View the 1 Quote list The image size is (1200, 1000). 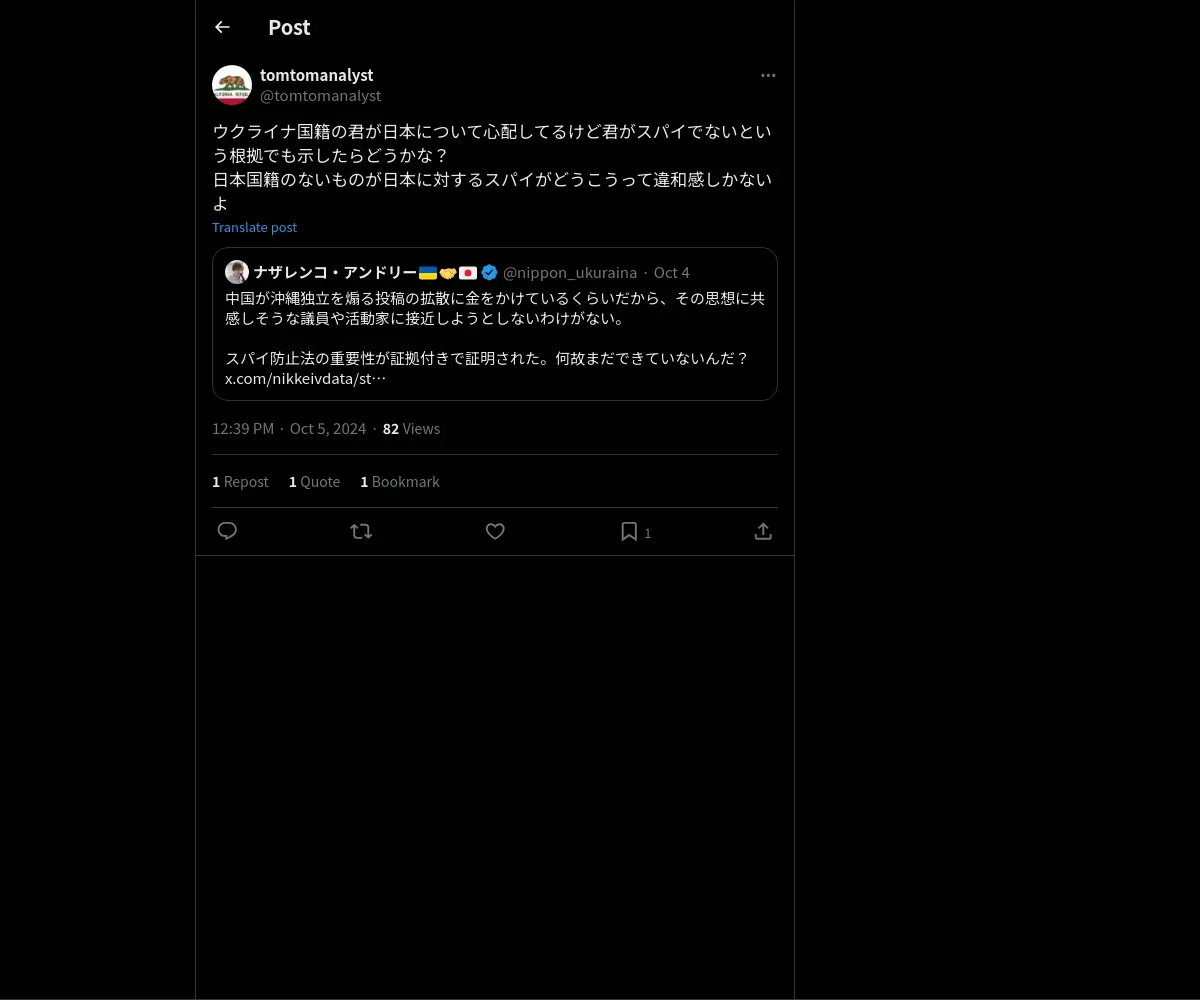point(314,482)
